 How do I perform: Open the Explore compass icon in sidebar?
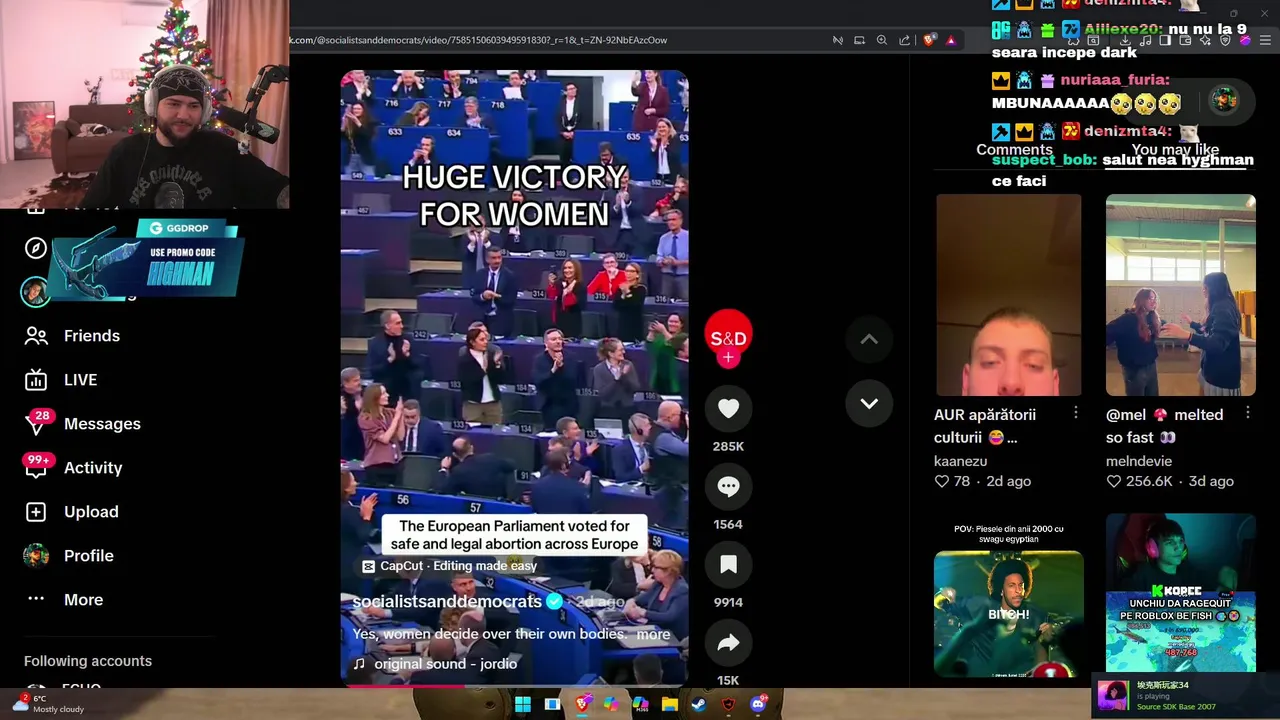pos(36,248)
